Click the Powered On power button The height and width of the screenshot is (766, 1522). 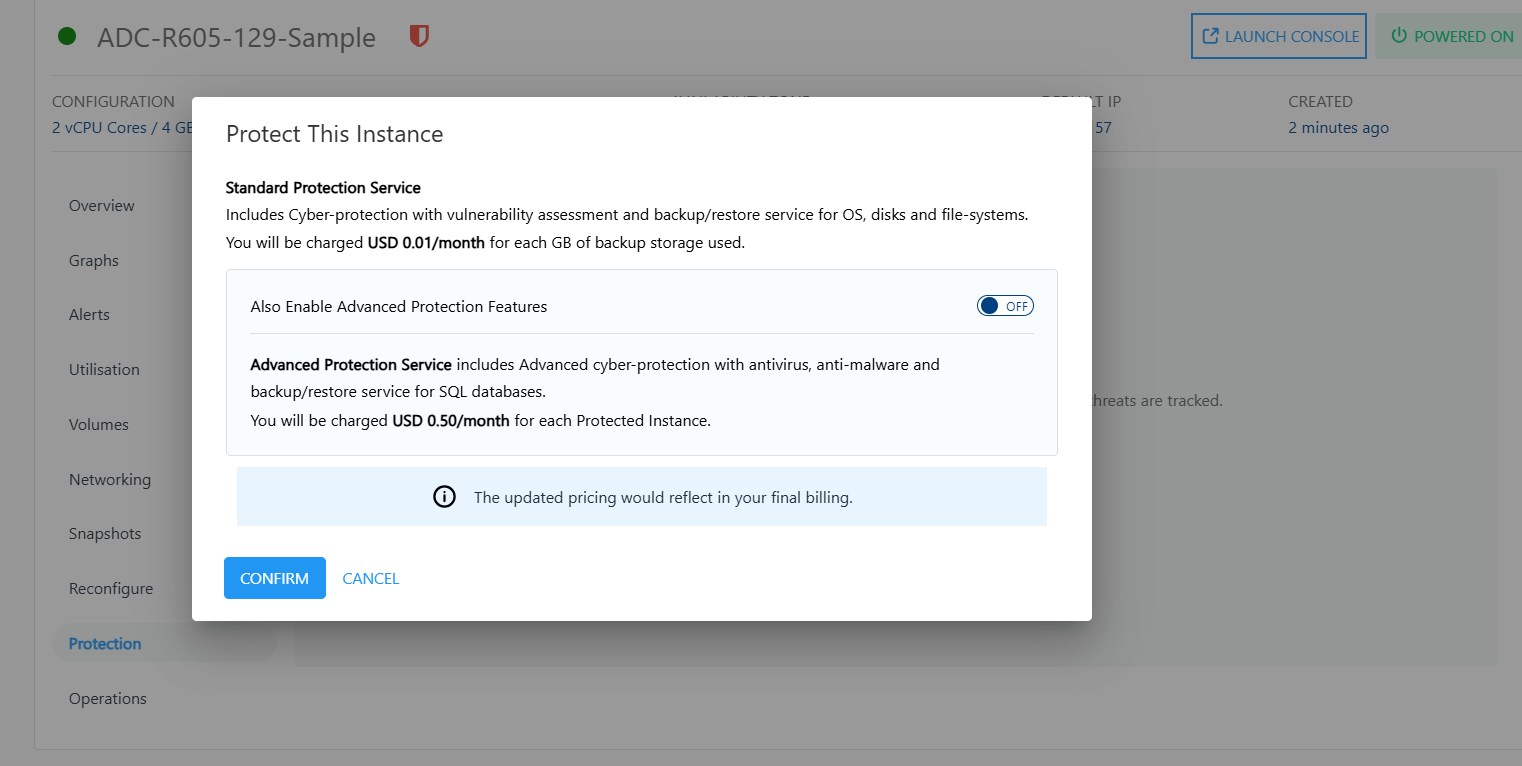pyautogui.click(x=1451, y=37)
